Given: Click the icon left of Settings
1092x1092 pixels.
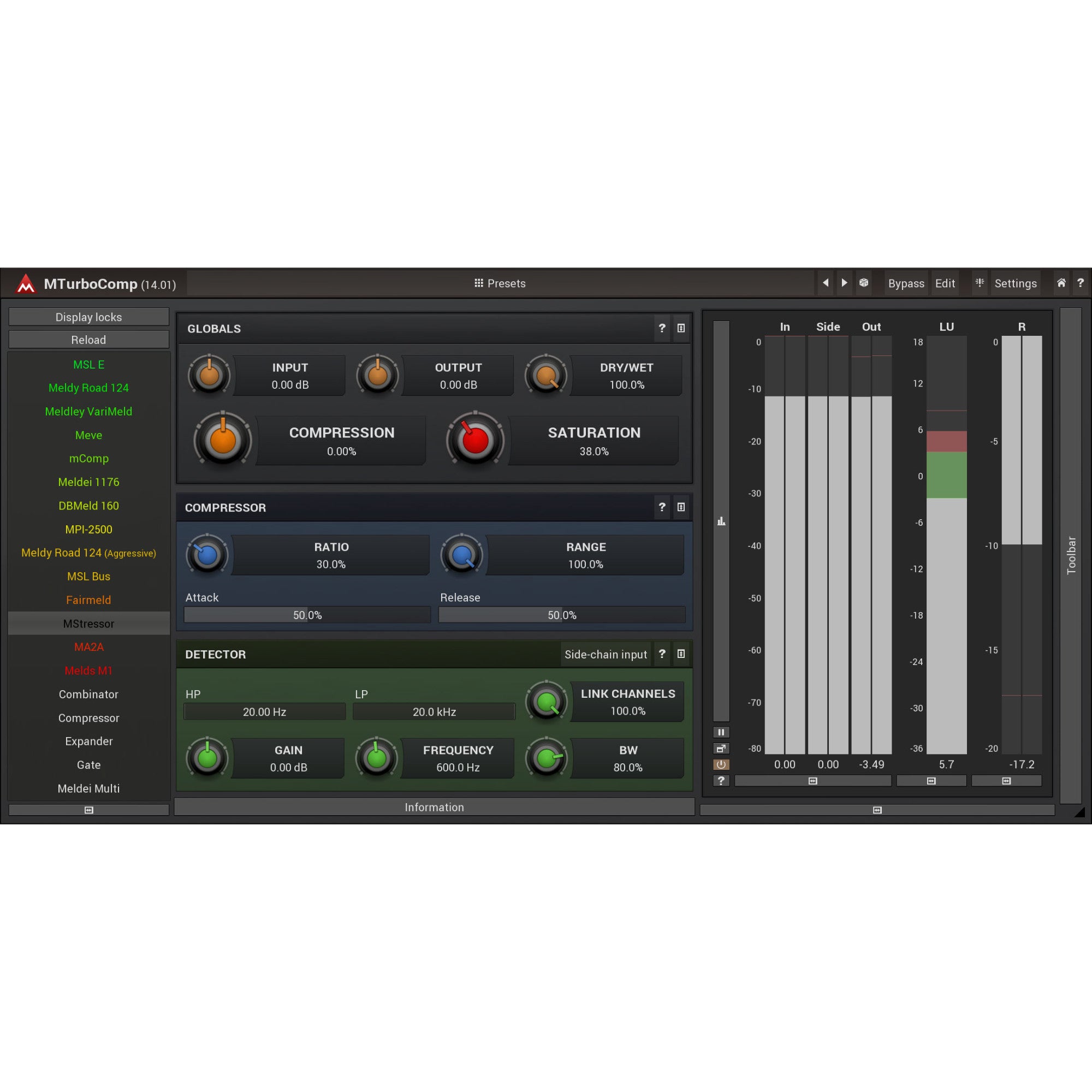Looking at the screenshot, I should point(980,283).
